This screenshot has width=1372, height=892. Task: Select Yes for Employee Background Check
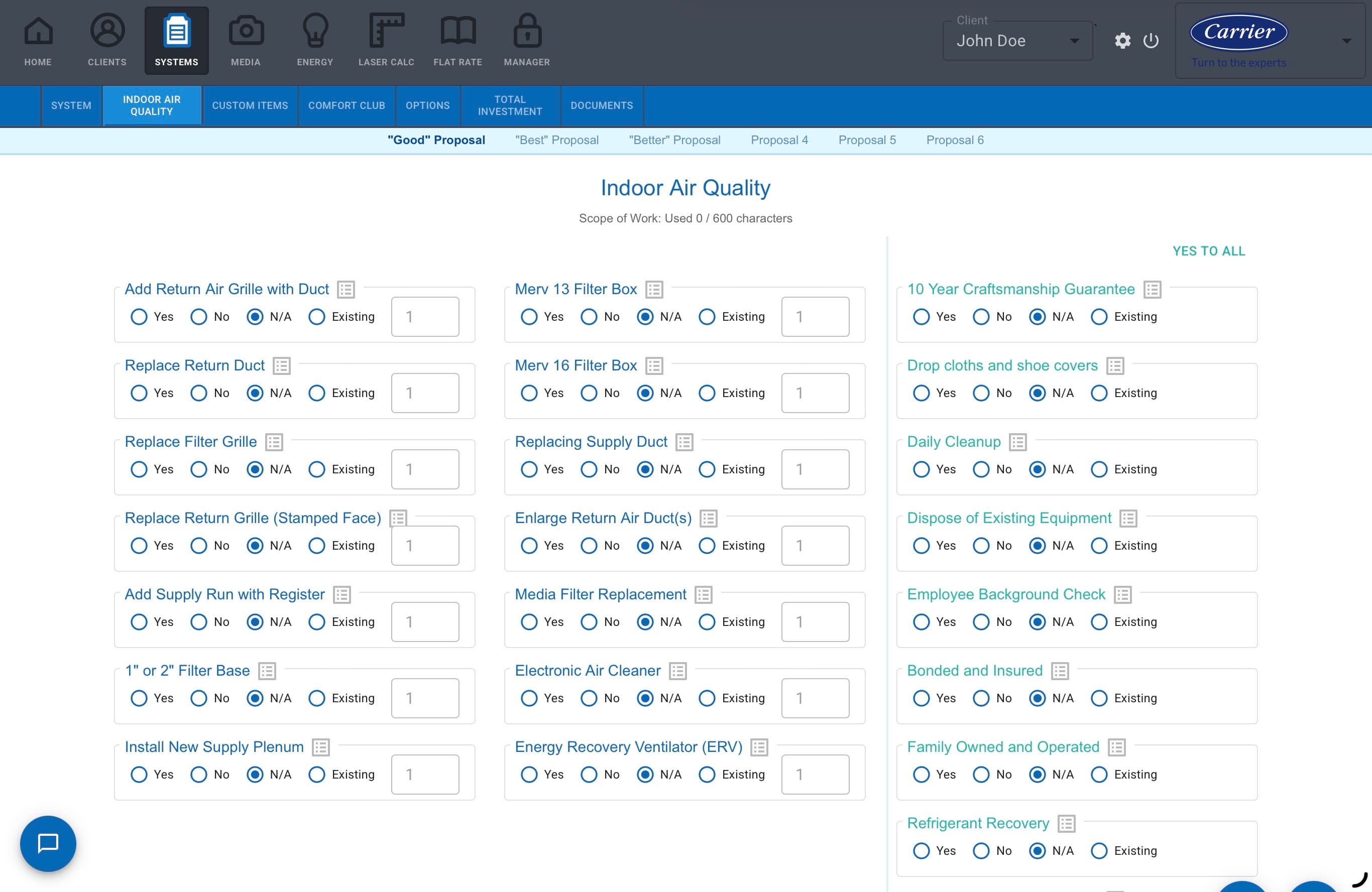pyautogui.click(x=921, y=622)
